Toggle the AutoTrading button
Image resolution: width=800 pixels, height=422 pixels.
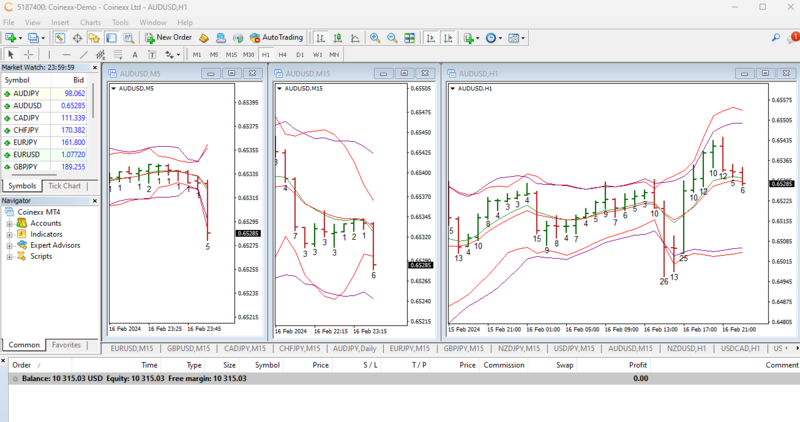[276, 38]
